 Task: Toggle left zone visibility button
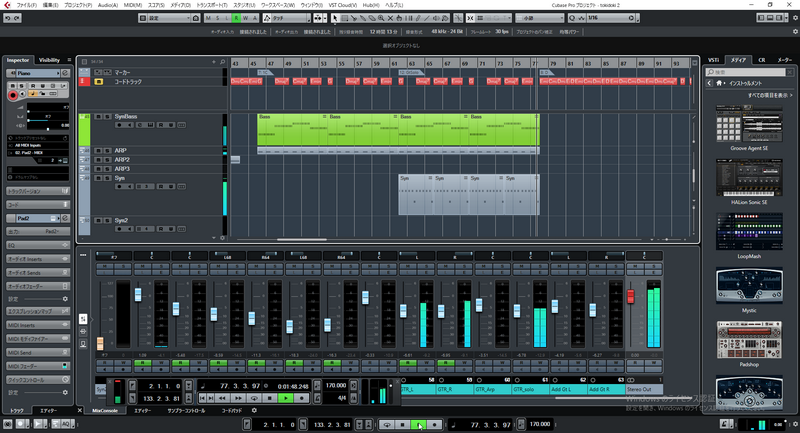coord(761,18)
